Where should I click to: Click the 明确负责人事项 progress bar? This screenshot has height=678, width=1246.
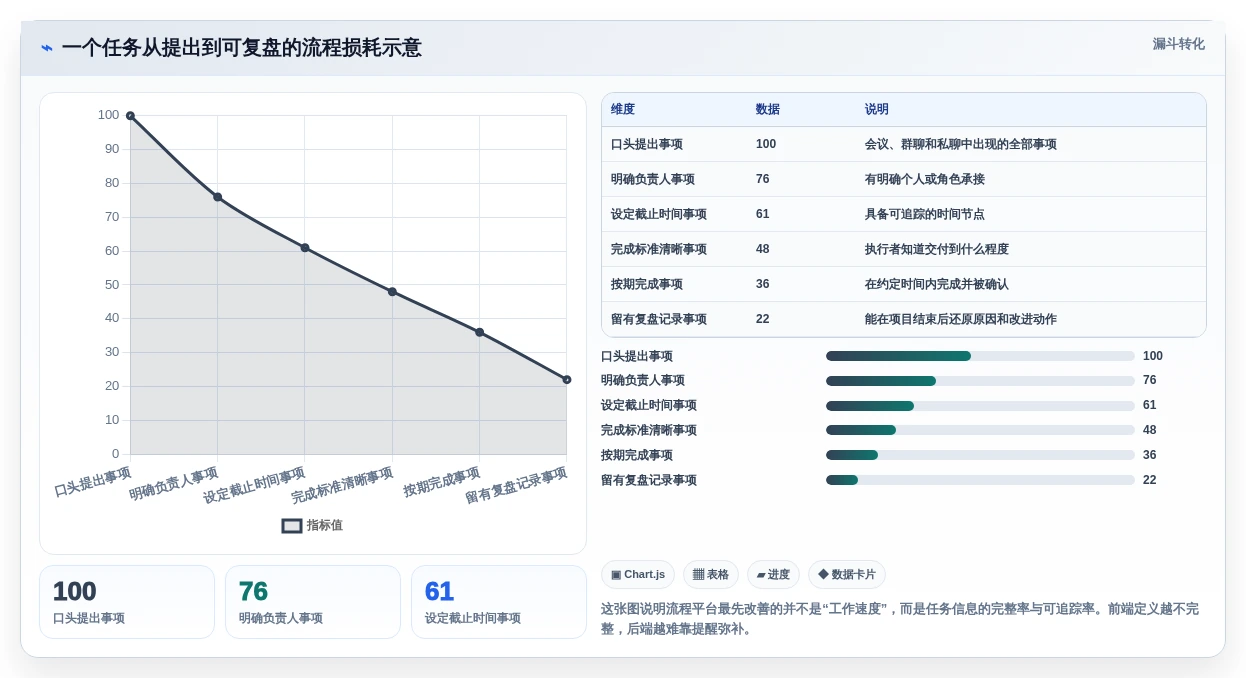(x=980, y=381)
